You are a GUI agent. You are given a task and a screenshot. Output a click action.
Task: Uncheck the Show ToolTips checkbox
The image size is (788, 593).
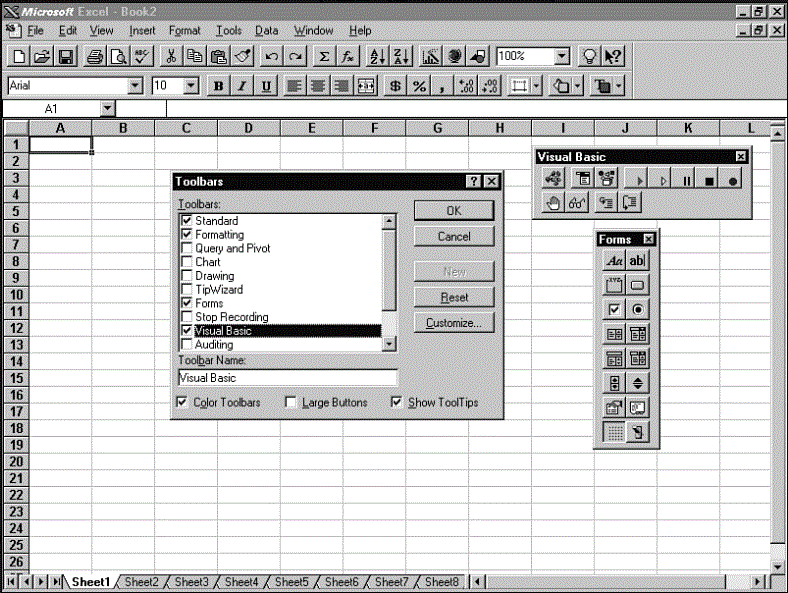(x=397, y=402)
